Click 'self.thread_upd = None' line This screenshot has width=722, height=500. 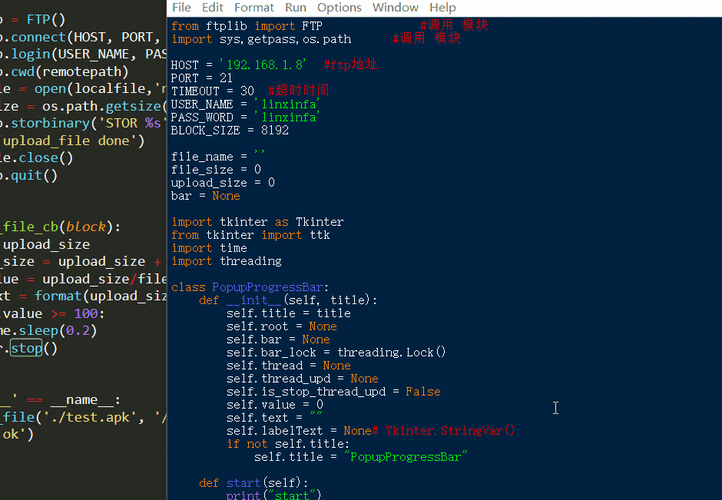[x=302, y=378]
